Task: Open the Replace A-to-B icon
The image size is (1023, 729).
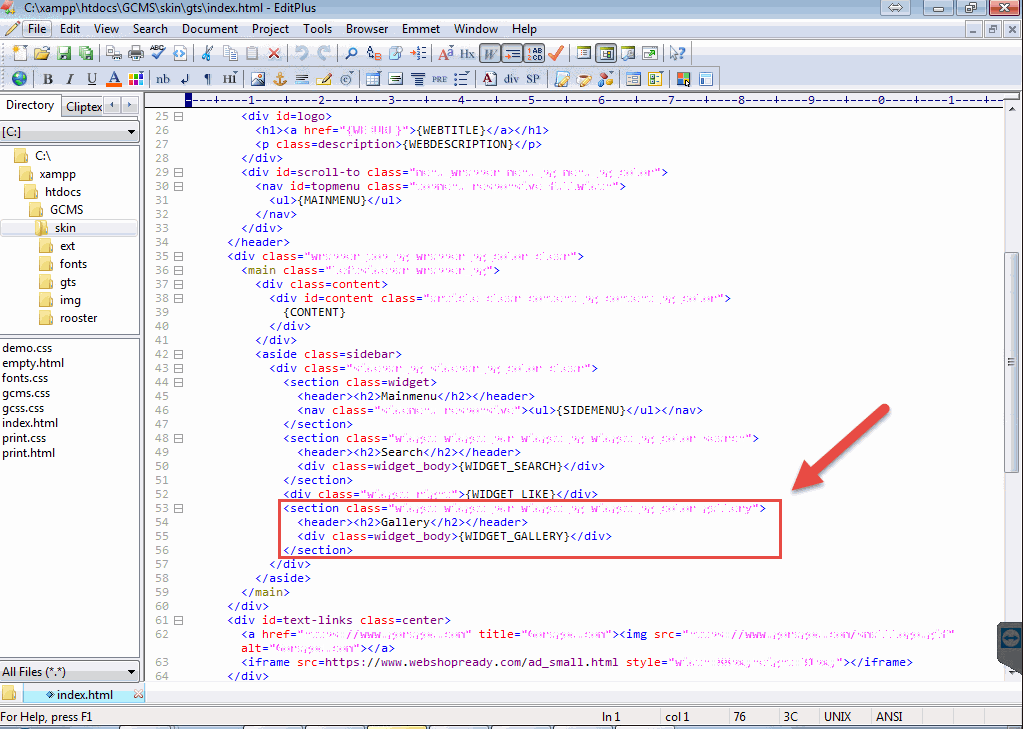Action: (373, 53)
